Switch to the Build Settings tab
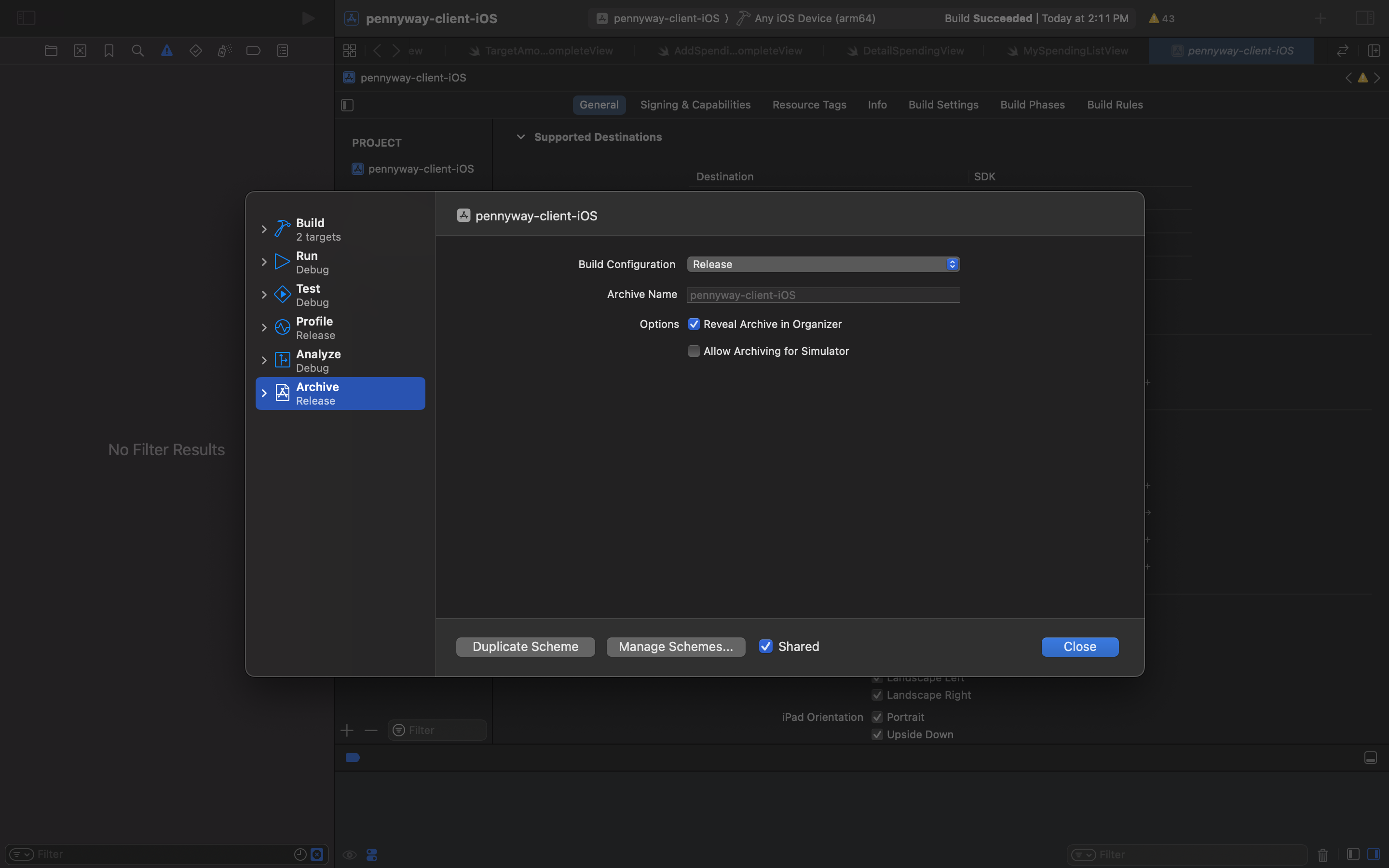 943,105
